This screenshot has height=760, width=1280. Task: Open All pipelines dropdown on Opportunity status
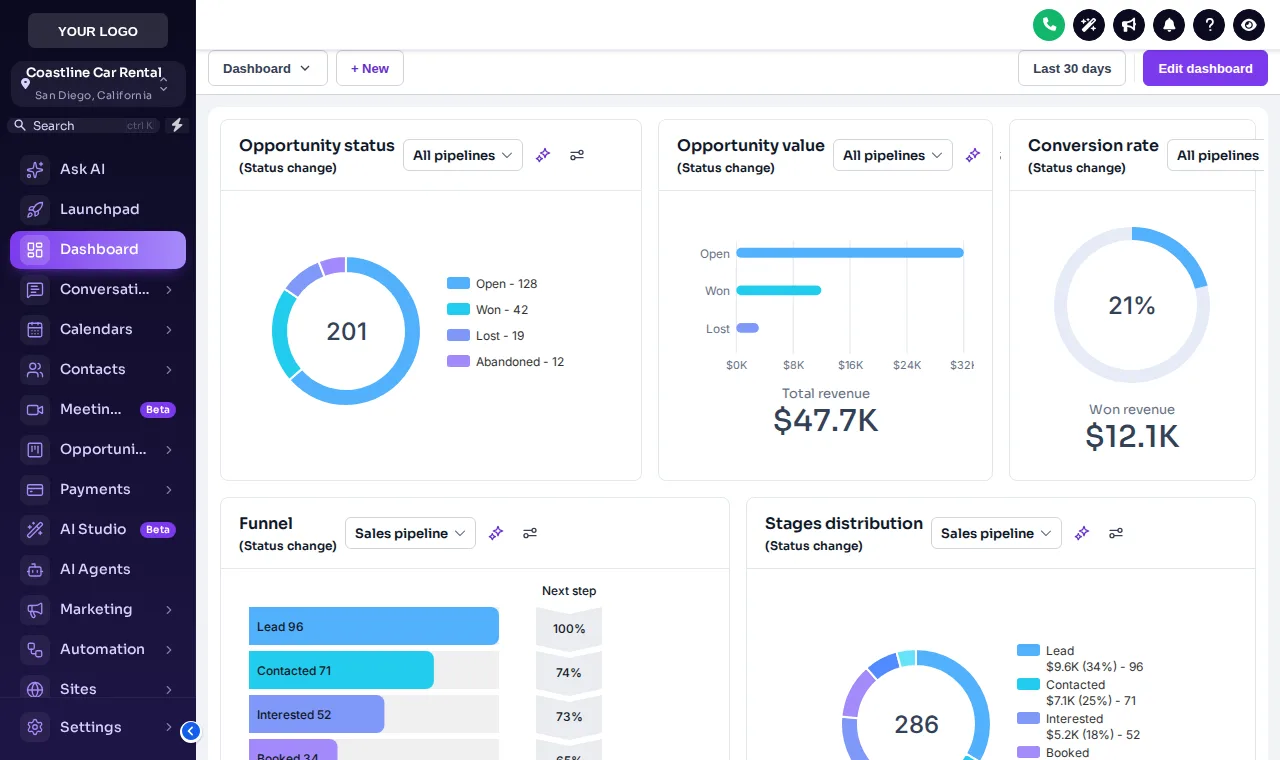point(463,155)
